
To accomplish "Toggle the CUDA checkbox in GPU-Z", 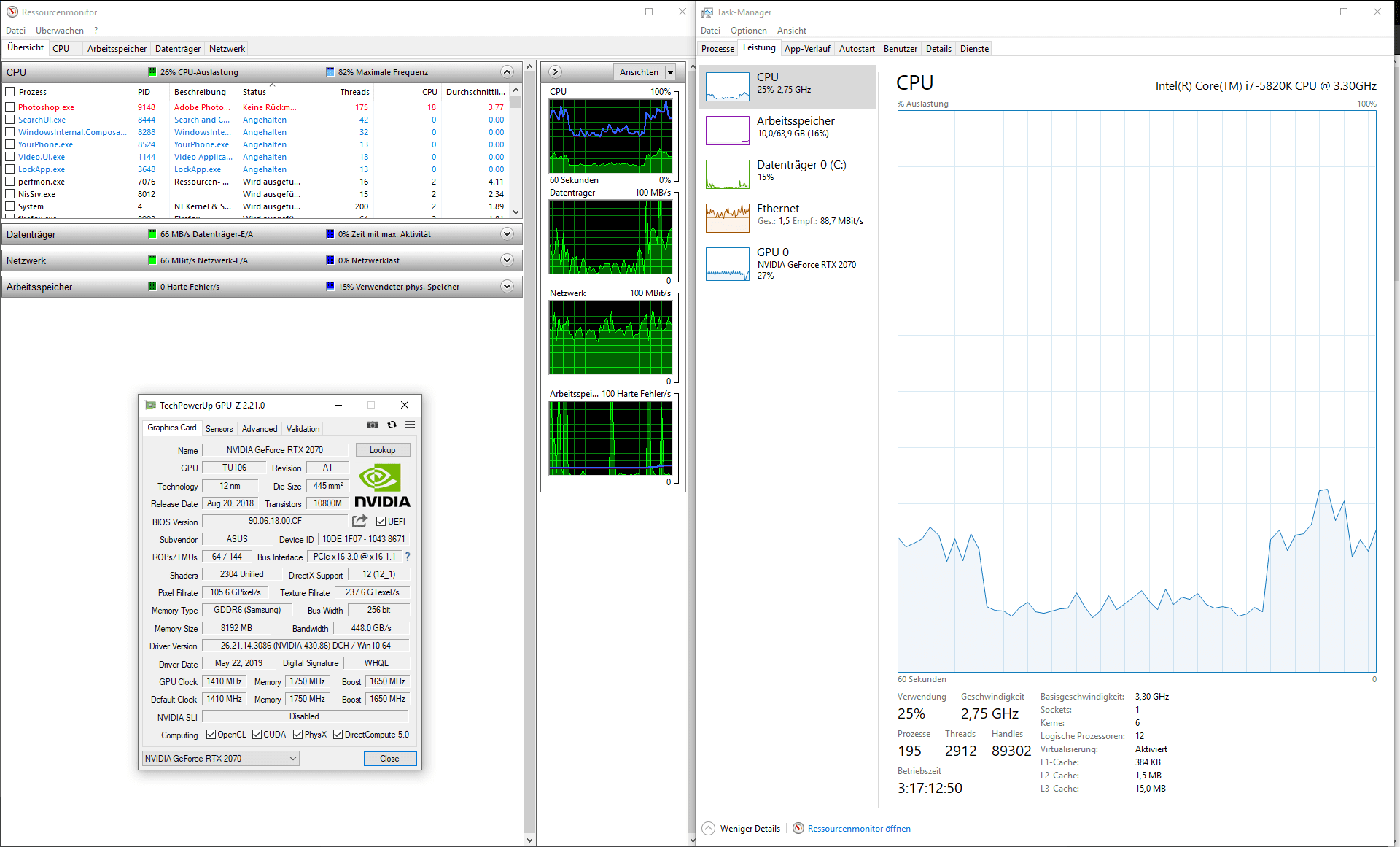I will (257, 735).
